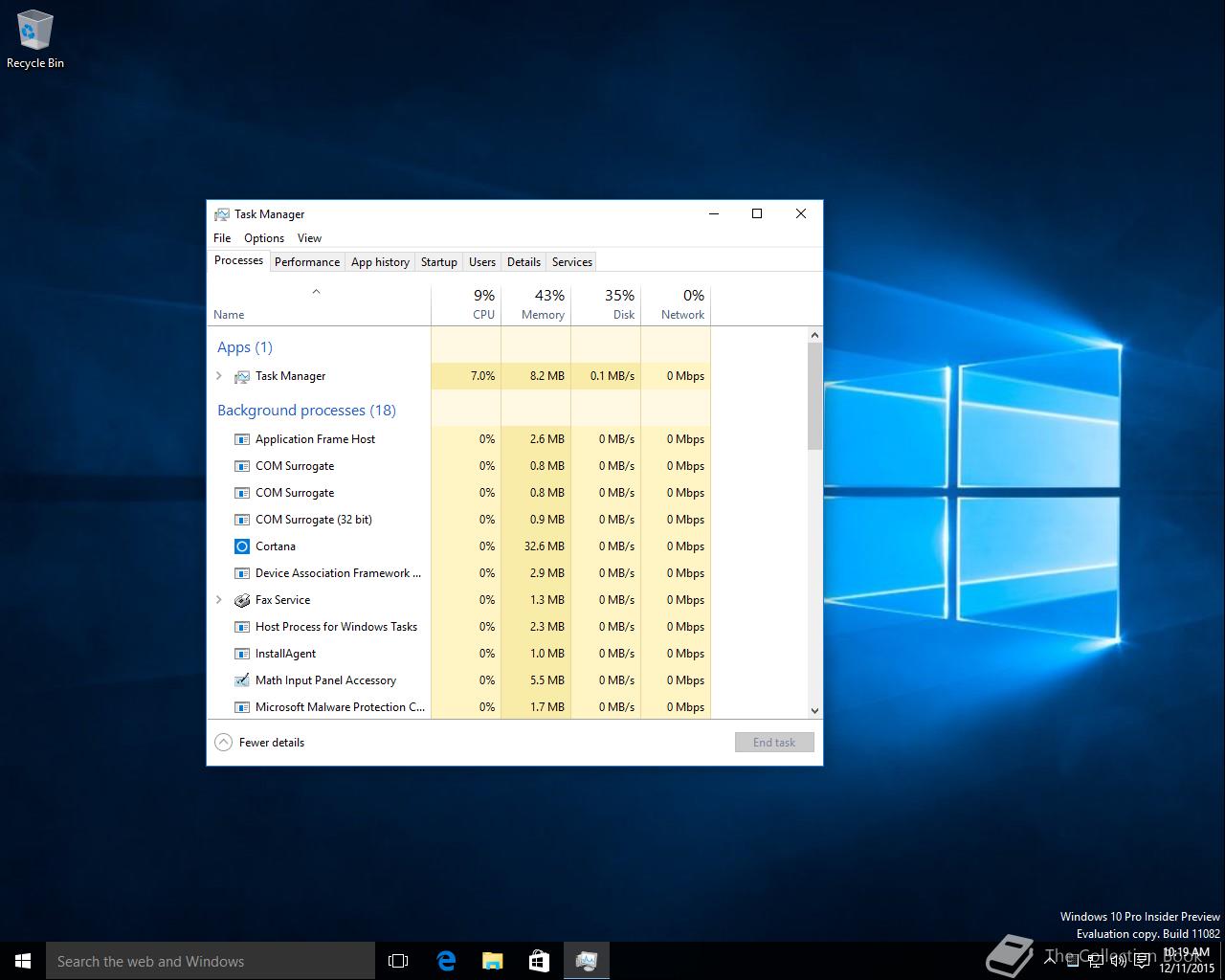Open the Store from the taskbar
Image resolution: width=1225 pixels, height=980 pixels.
coord(539,961)
